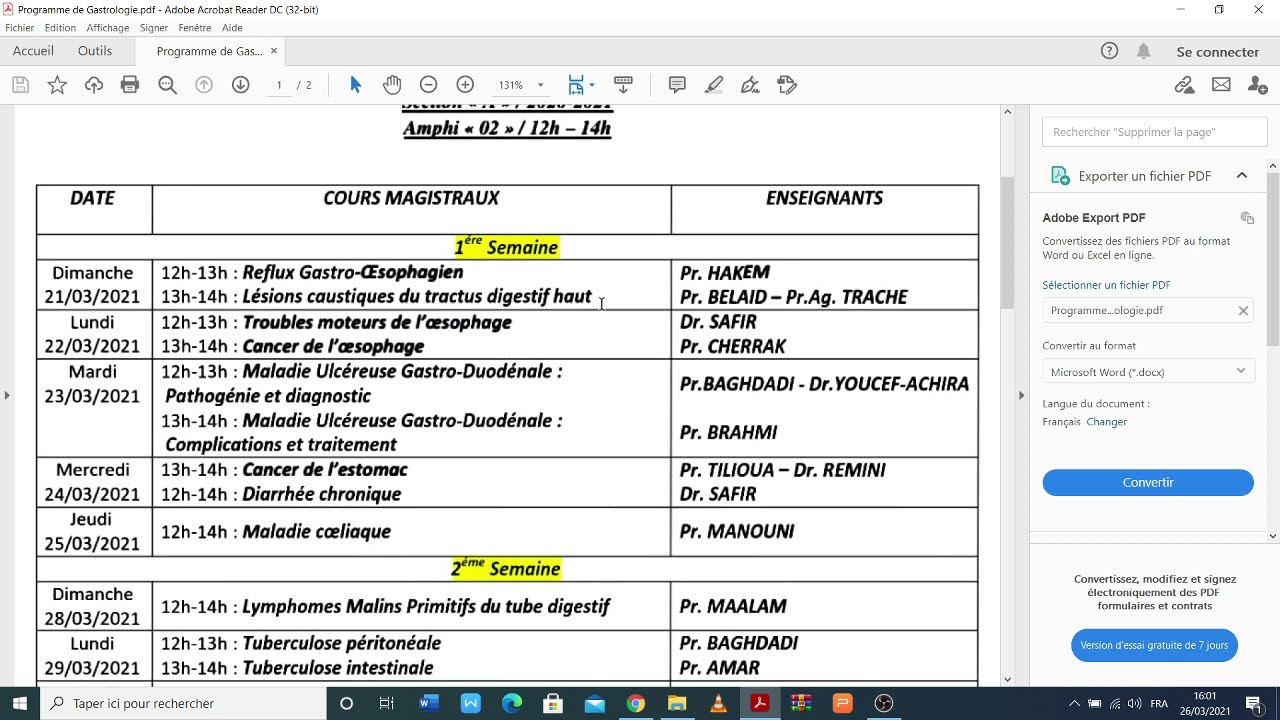This screenshot has width=1280, height=720.
Task: Click the taskbar search box
Action: click(183, 704)
